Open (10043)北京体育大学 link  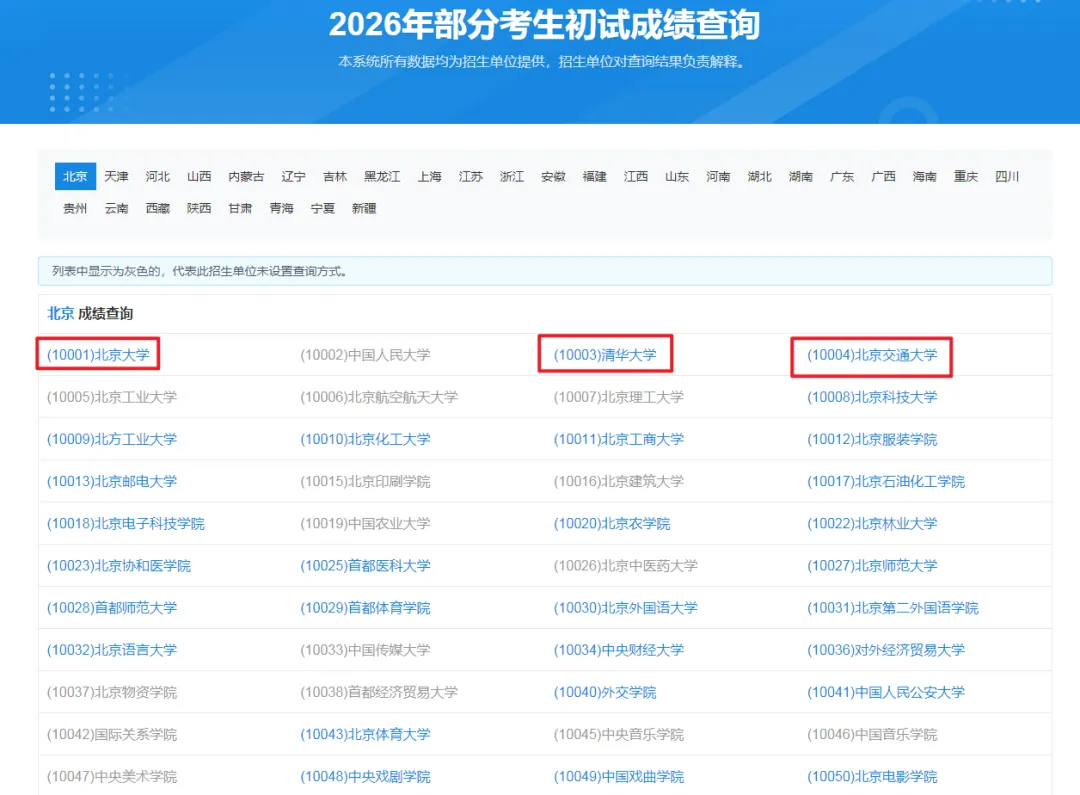(365, 734)
